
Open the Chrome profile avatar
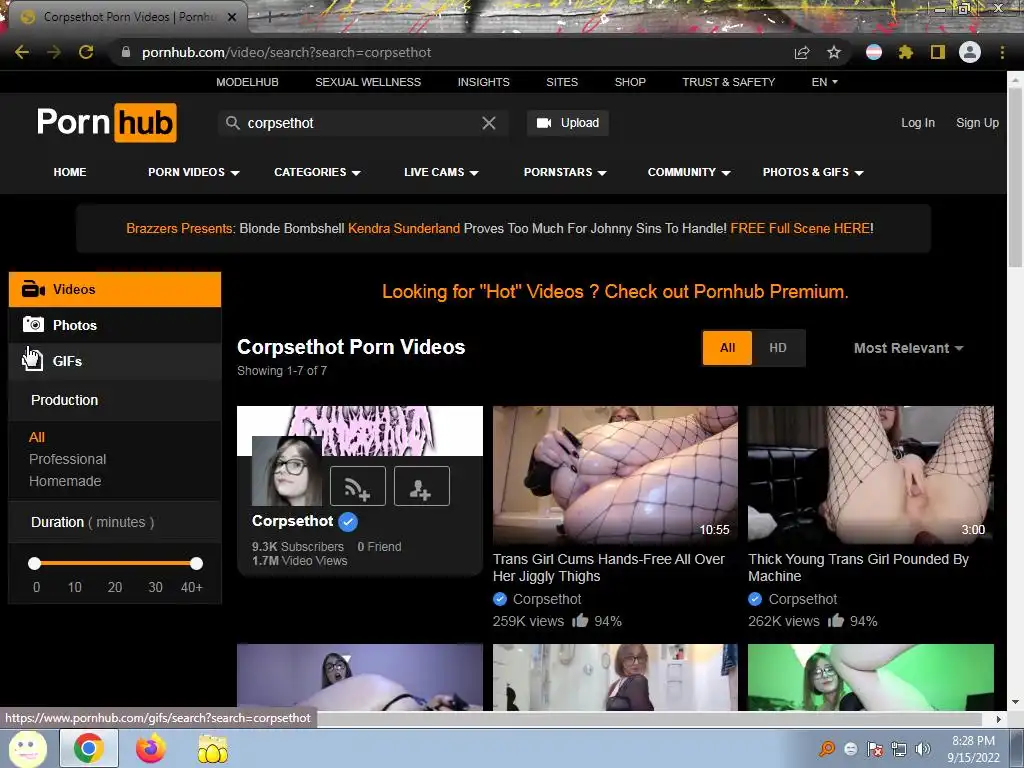(970, 52)
